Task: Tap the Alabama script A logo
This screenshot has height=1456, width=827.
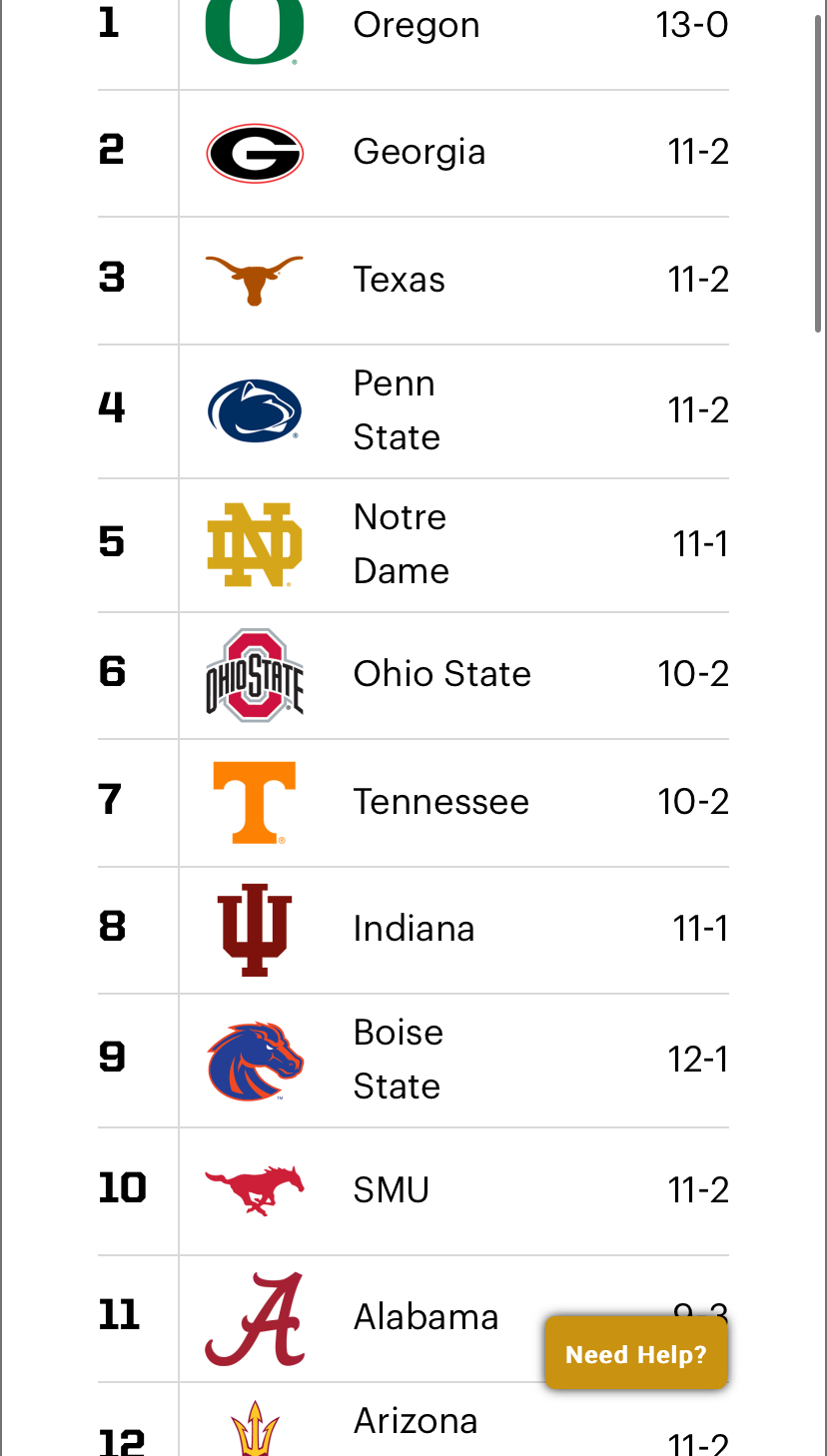Action: tap(255, 1318)
